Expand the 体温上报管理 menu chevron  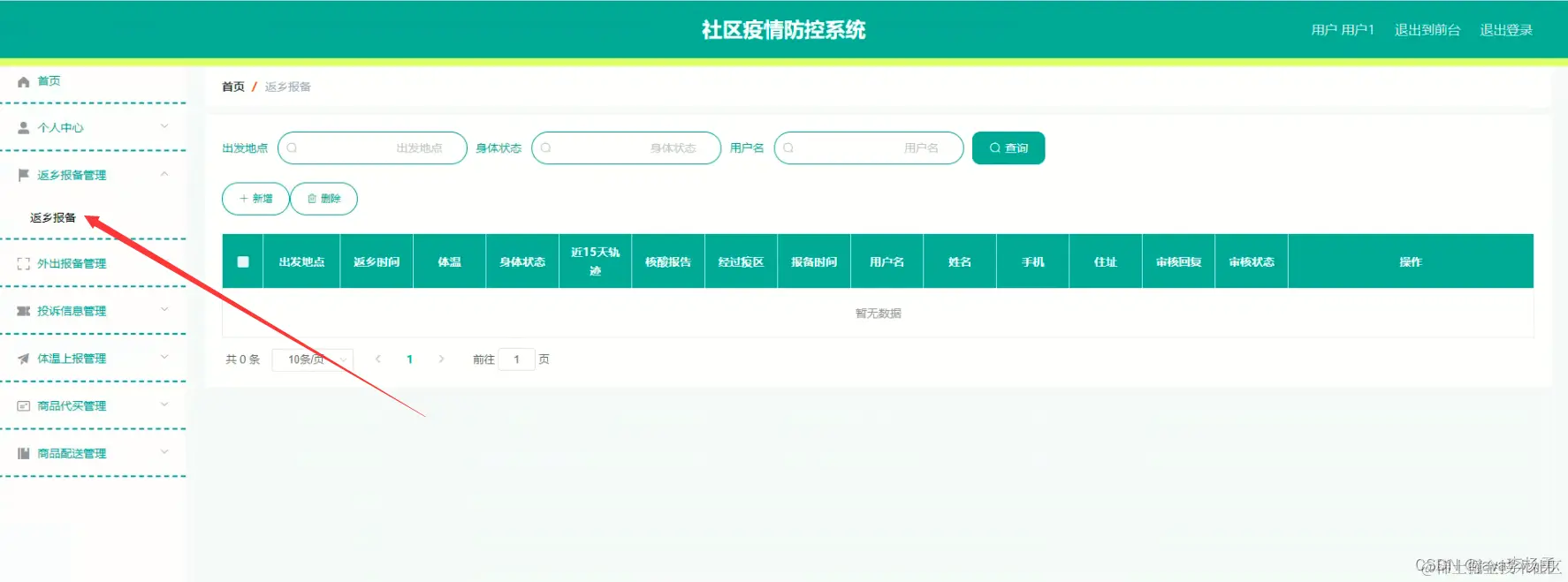point(164,358)
